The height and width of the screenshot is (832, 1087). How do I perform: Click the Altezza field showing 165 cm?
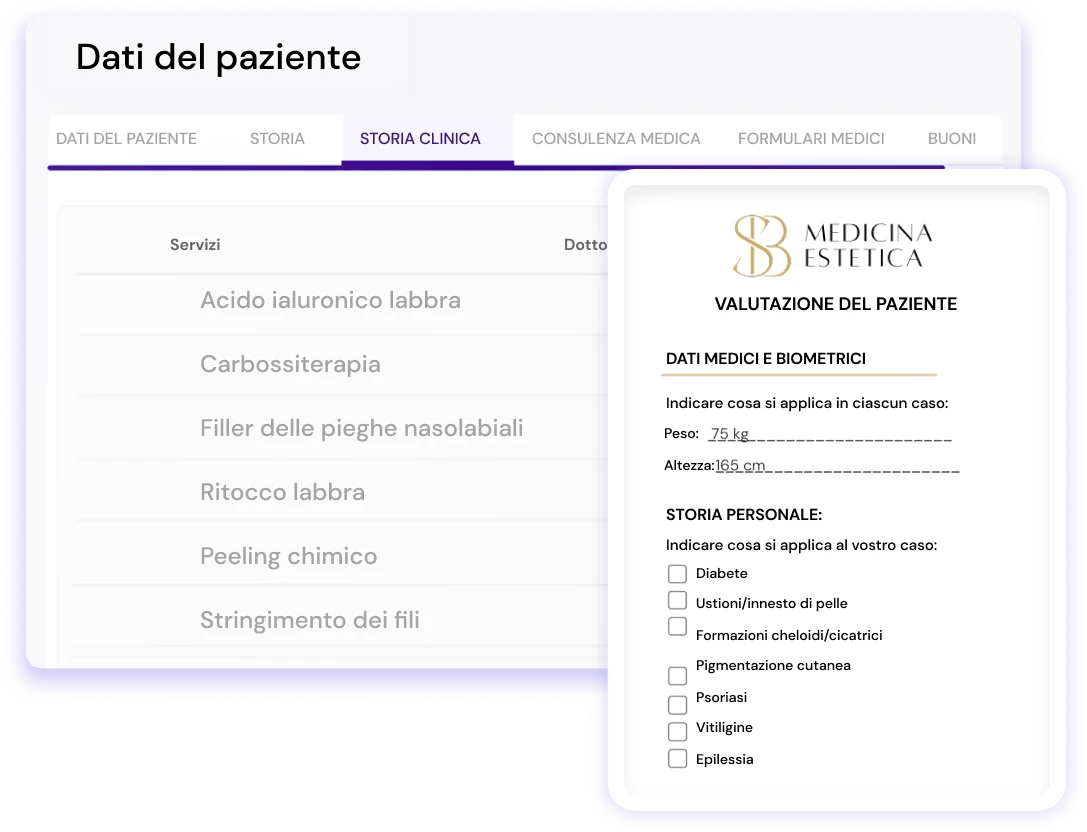[x=837, y=465]
